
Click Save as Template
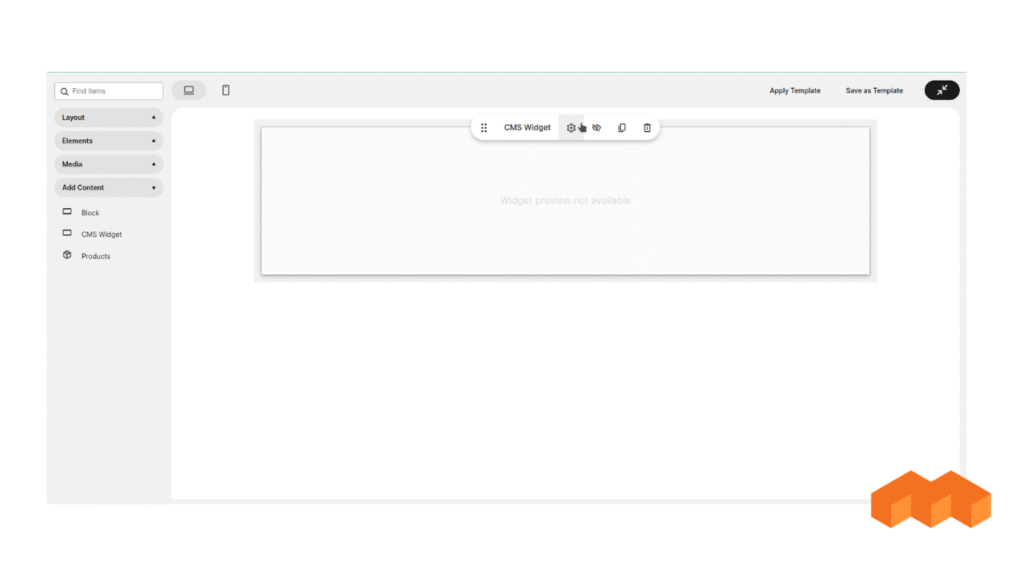tap(873, 90)
